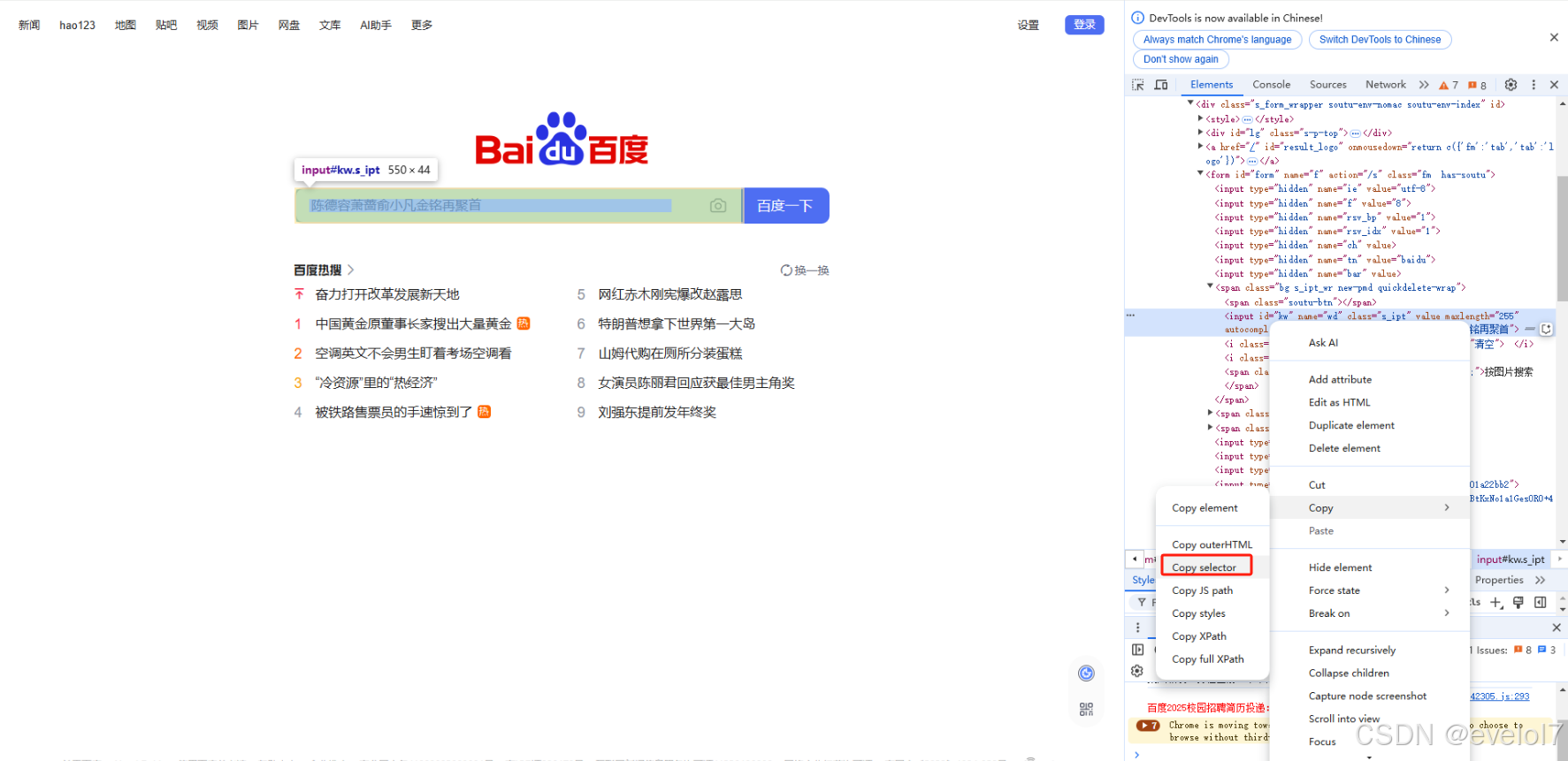This screenshot has width=1568, height=761.
Task: Click the breadcrumb right scroll arrow
Action: [1560, 559]
